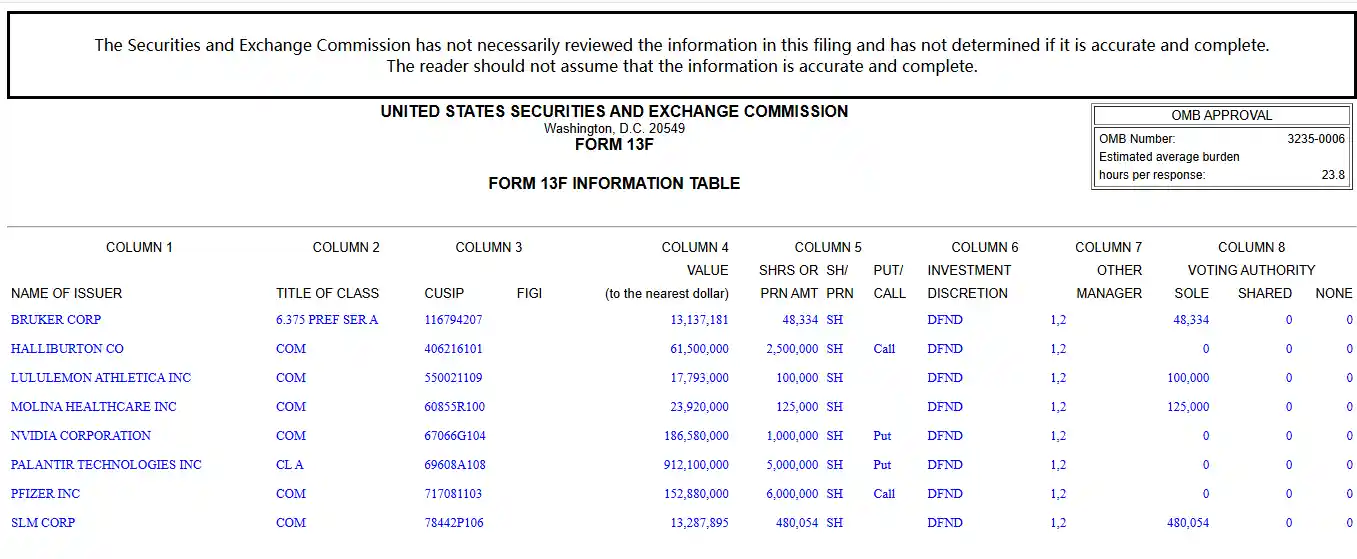Screen dimensions: 1357x559
Task: Select the 6.375 PREF SER A class
Action: coord(327,320)
